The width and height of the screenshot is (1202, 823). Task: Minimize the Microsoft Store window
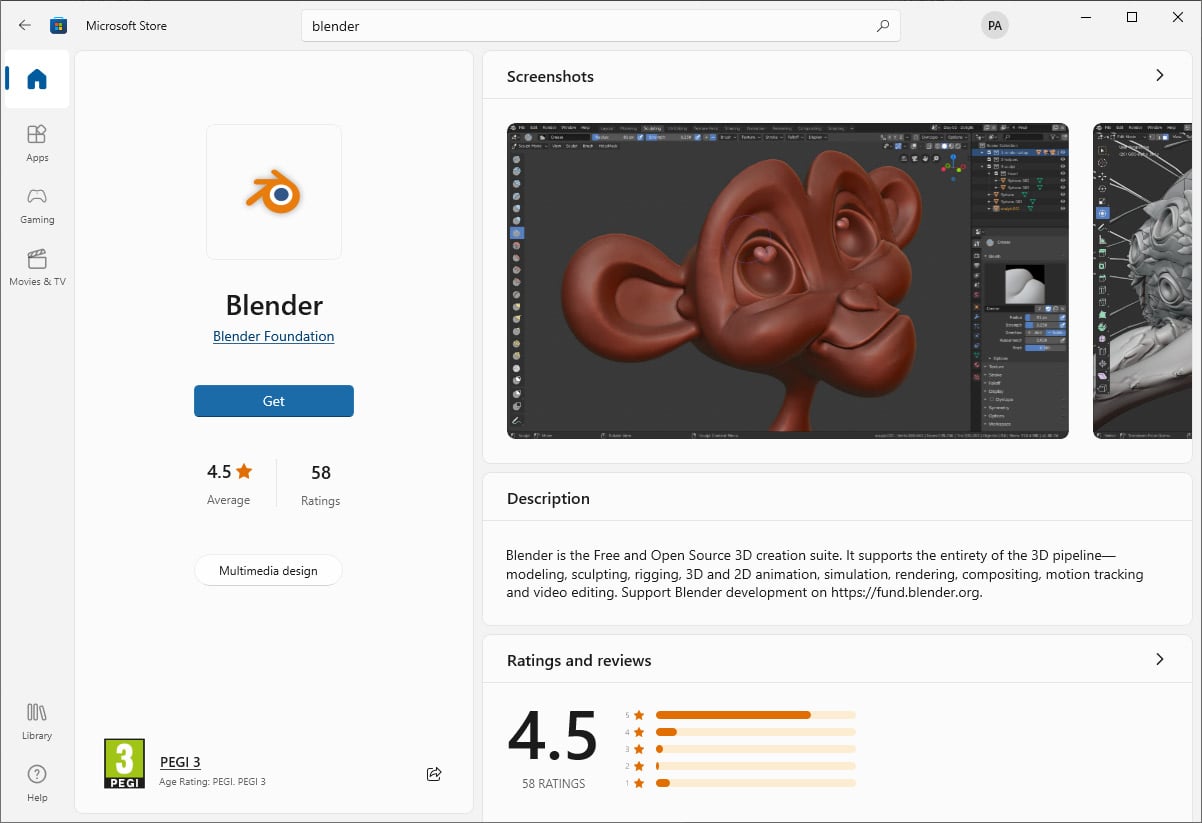coord(1086,17)
